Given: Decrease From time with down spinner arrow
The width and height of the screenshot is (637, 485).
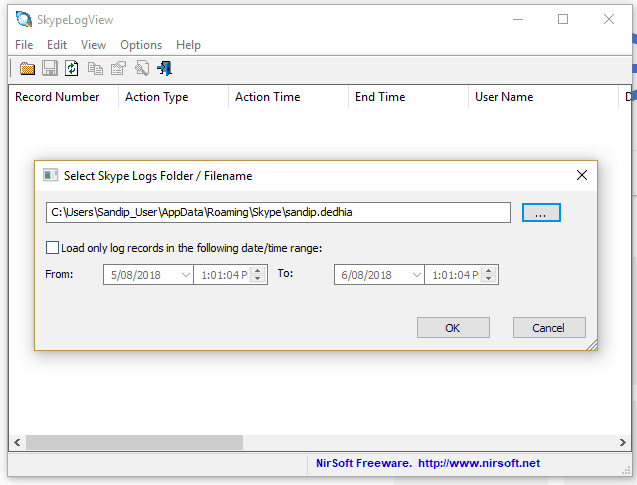Looking at the screenshot, I should (x=258, y=279).
